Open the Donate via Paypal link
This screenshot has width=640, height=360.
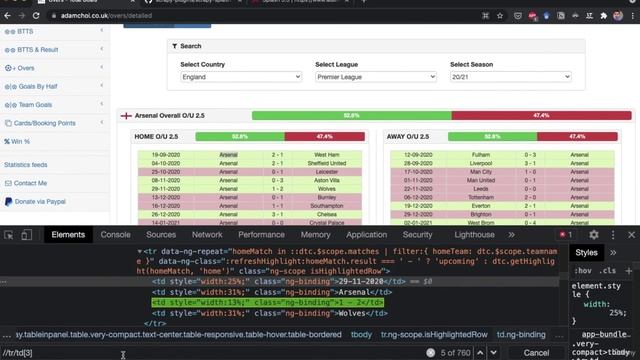click(x=35, y=202)
